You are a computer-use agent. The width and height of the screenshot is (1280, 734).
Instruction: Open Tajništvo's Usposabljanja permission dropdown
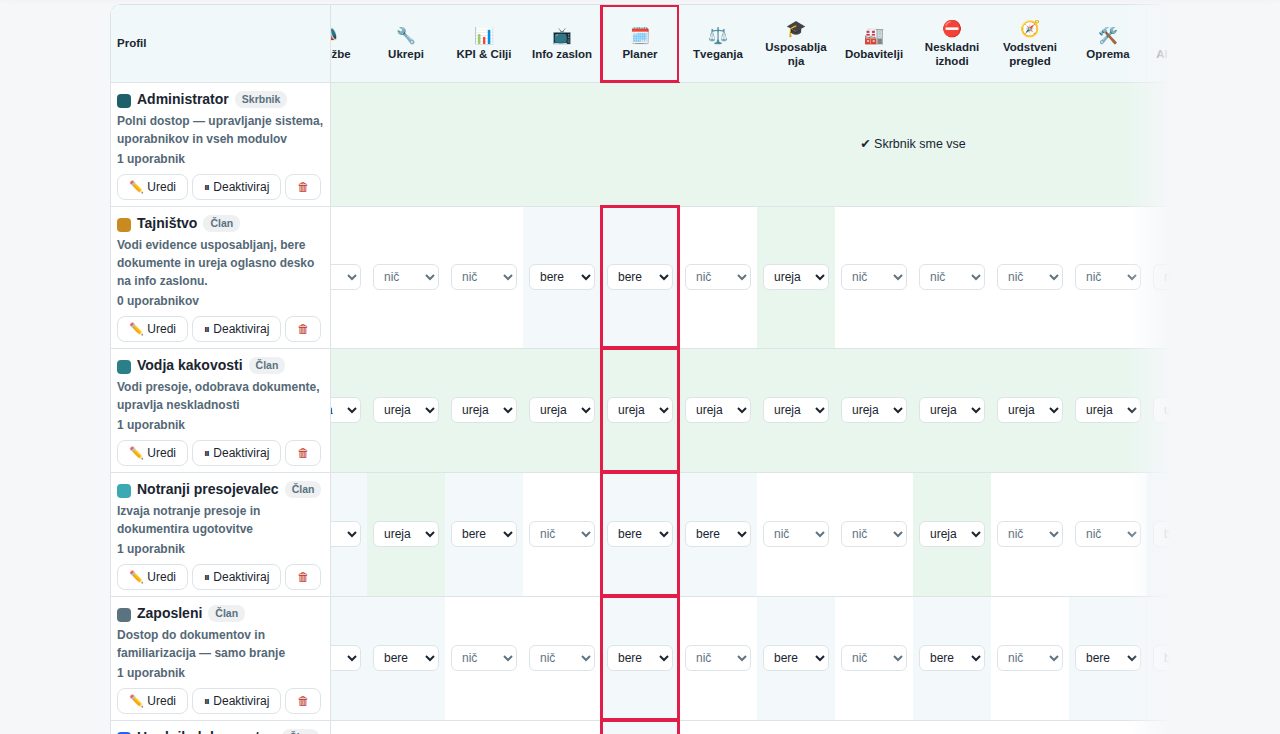pyautogui.click(x=796, y=277)
